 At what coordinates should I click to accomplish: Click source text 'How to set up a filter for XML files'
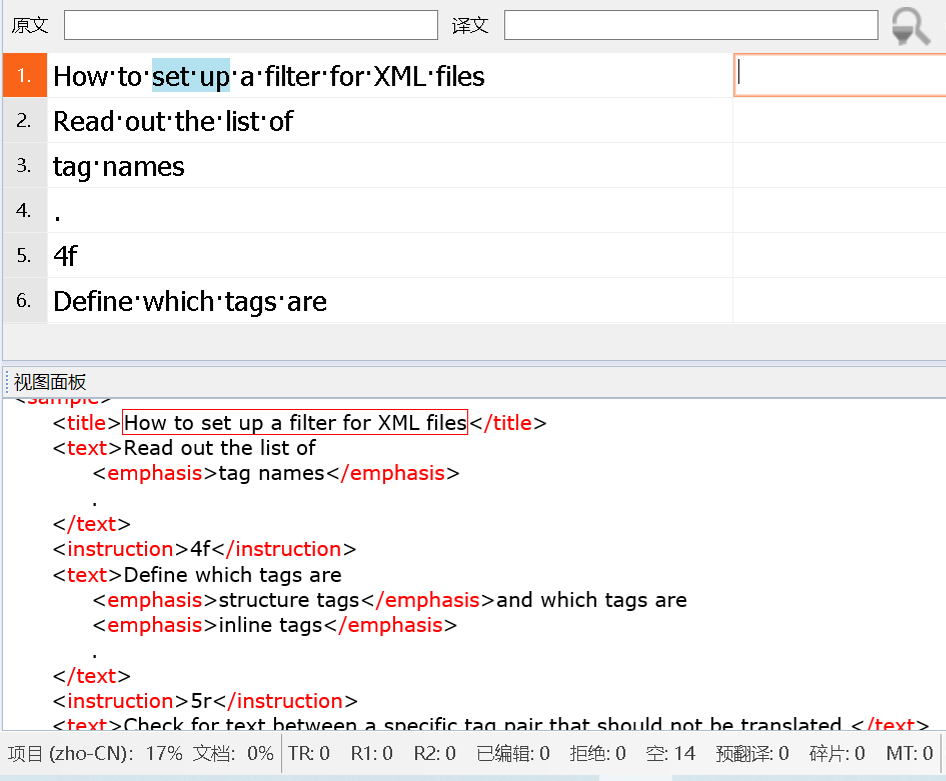pos(269,77)
